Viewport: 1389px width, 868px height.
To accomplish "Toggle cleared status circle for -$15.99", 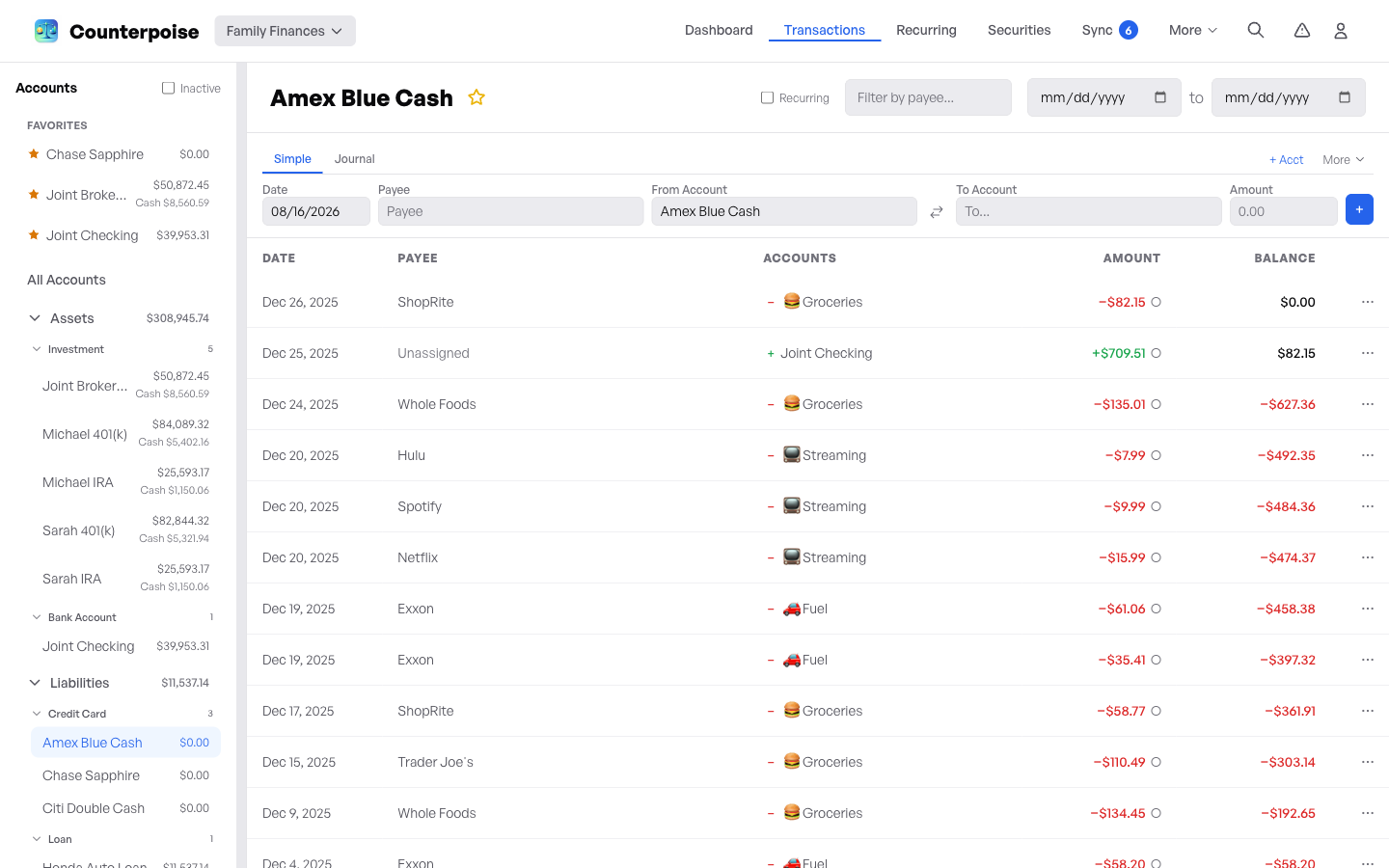I will point(1156,557).
